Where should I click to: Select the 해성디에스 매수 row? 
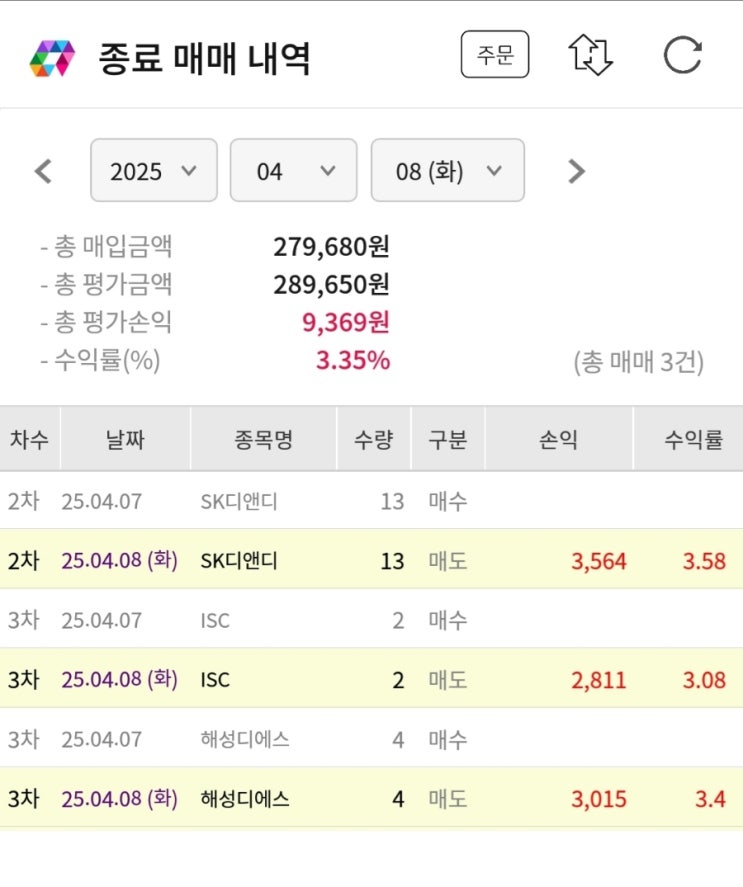tap(371, 739)
